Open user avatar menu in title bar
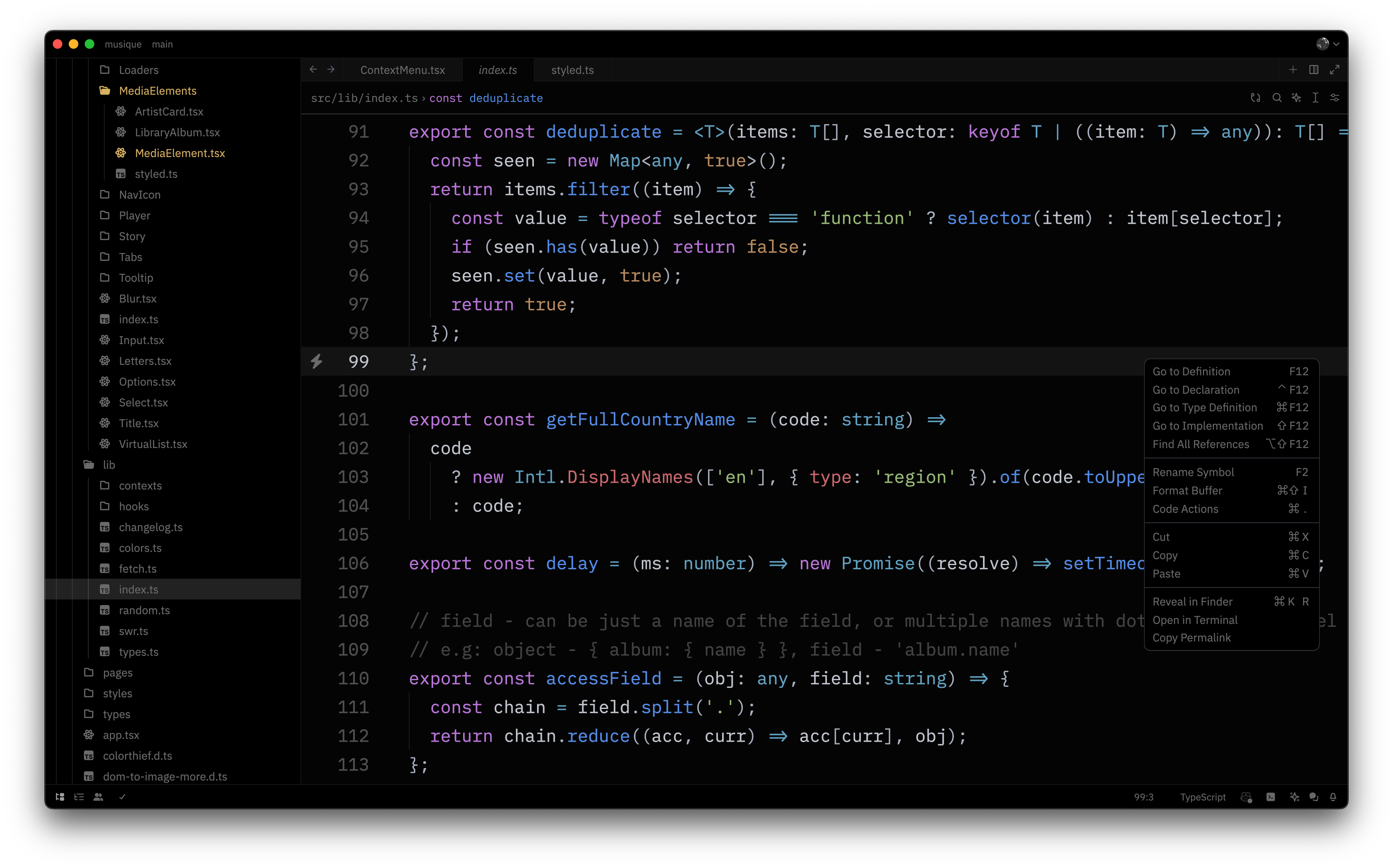 click(x=1327, y=44)
